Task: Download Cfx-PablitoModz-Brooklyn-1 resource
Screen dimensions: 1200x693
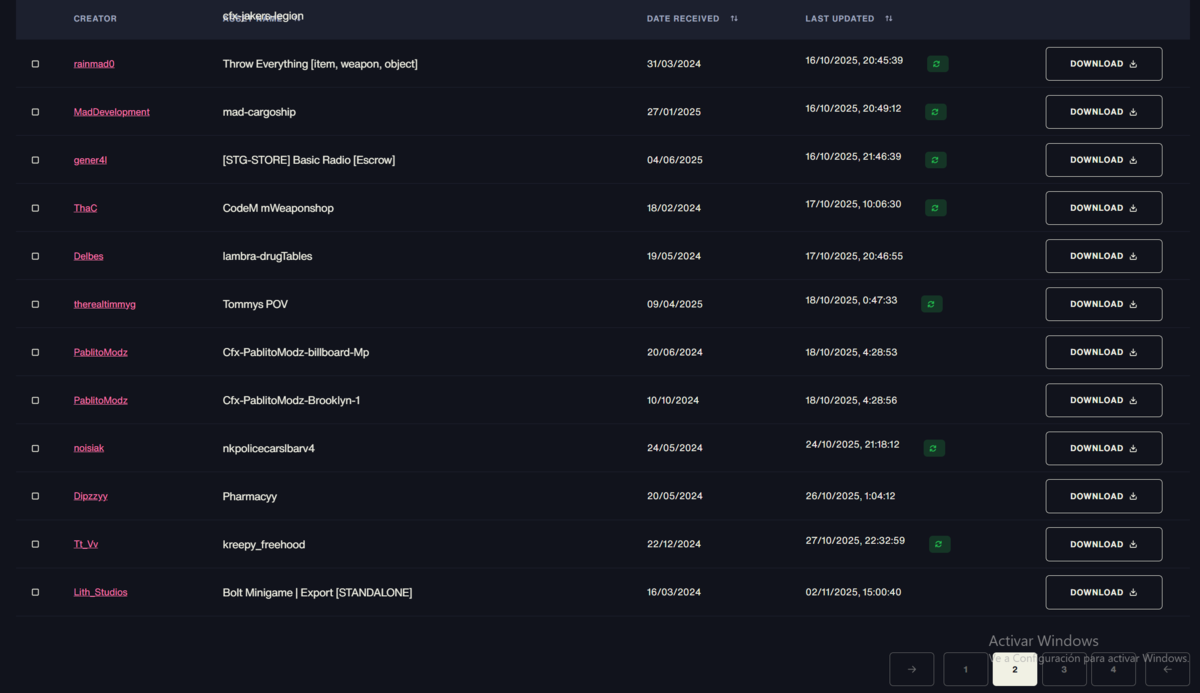Action: click(1104, 400)
